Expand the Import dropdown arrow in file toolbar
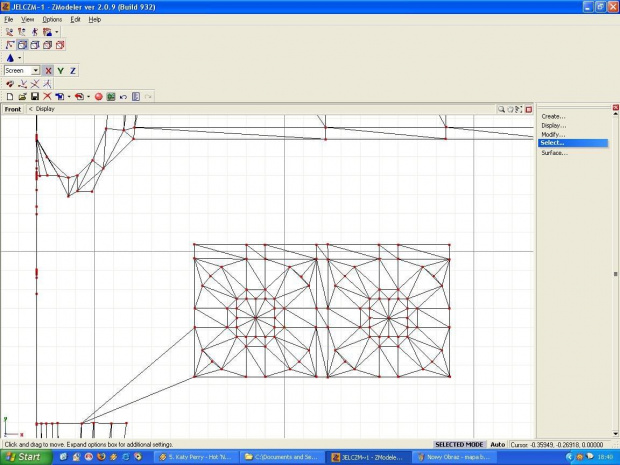 (x=68, y=97)
